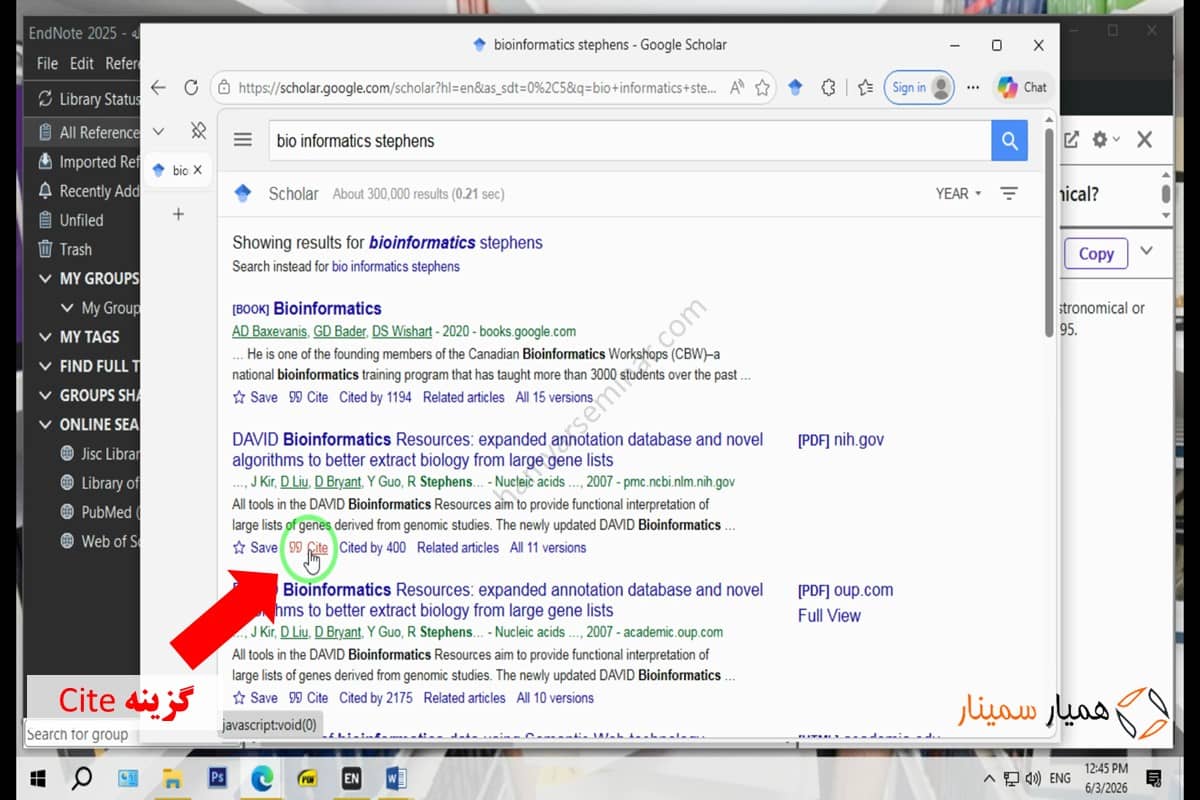Open 'Cited by 1194' link

(x=375, y=397)
